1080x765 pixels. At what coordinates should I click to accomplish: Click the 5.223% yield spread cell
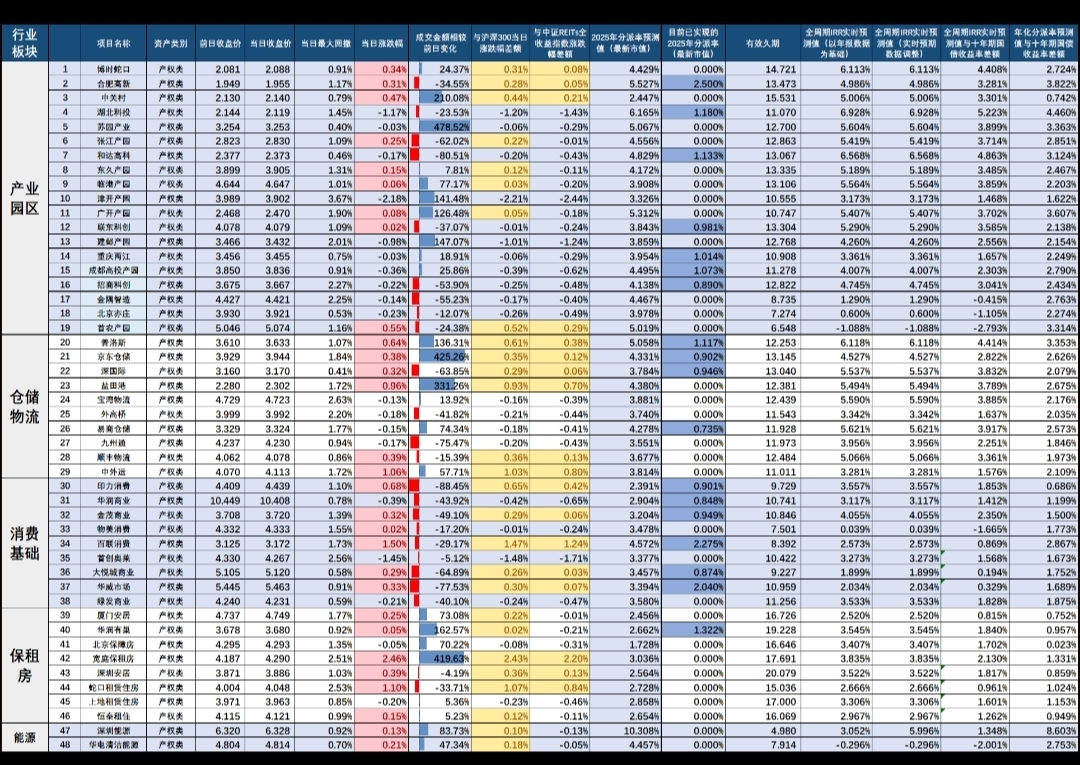tap(975, 112)
